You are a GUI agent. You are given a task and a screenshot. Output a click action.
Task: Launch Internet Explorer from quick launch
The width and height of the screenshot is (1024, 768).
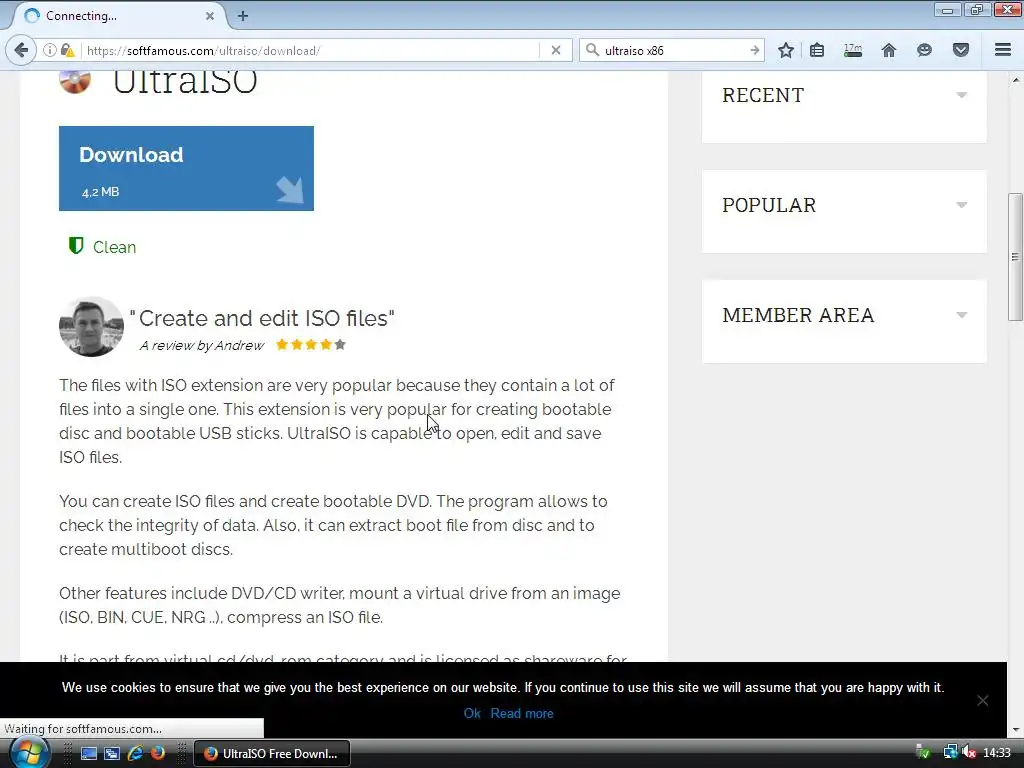click(135, 754)
